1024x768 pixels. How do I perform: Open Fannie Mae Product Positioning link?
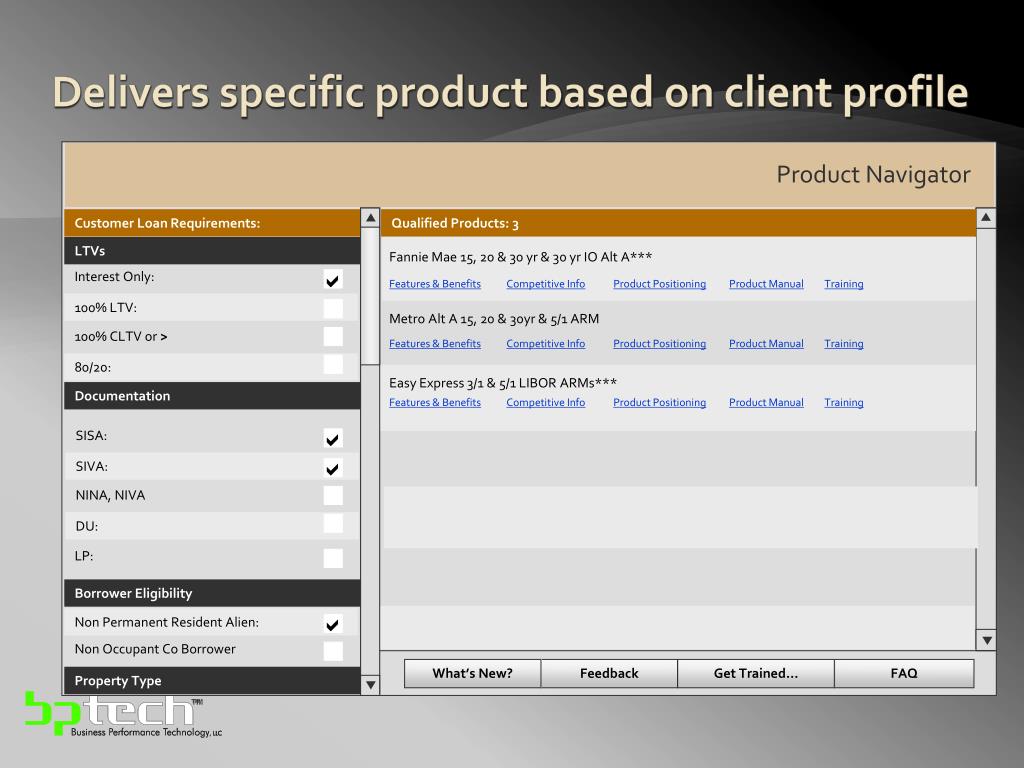pos(660,284)
